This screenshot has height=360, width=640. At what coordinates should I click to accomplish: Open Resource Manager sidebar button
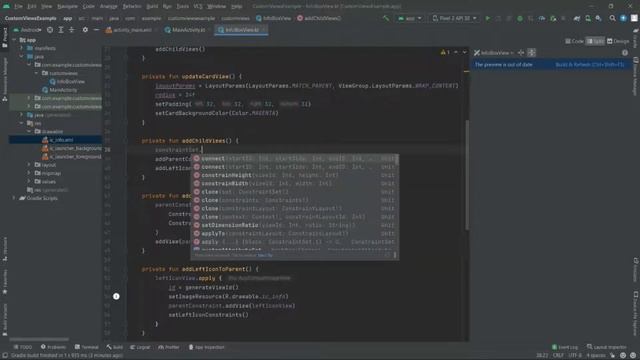coord(4,79)
